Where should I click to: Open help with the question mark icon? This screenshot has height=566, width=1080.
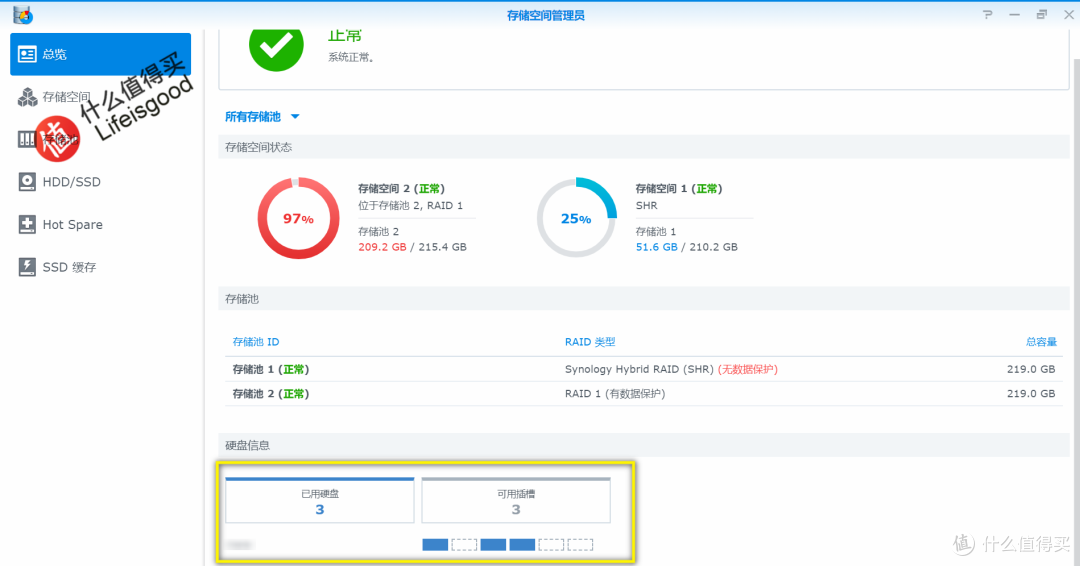point(988,14)
